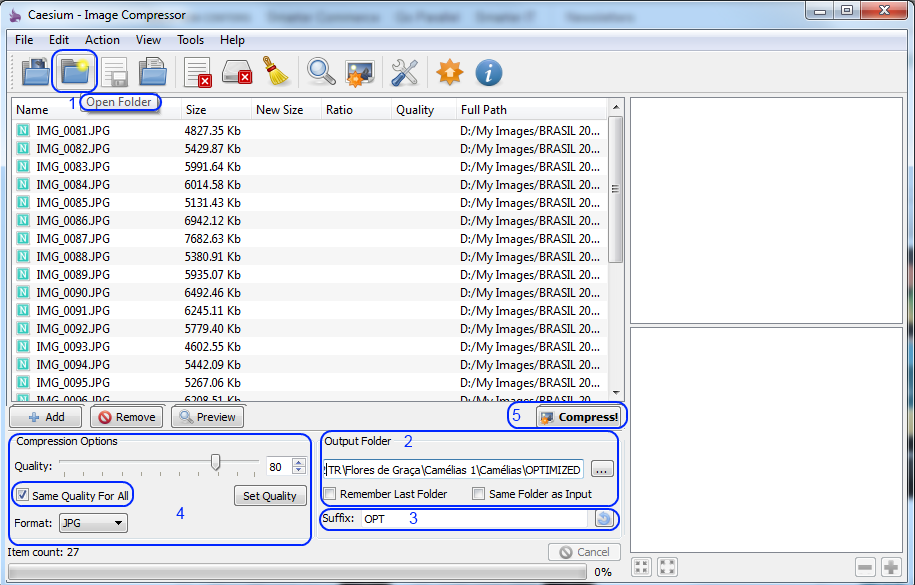
Task: Click the Quality value field showing 80
Action: (x=278, y=466)
